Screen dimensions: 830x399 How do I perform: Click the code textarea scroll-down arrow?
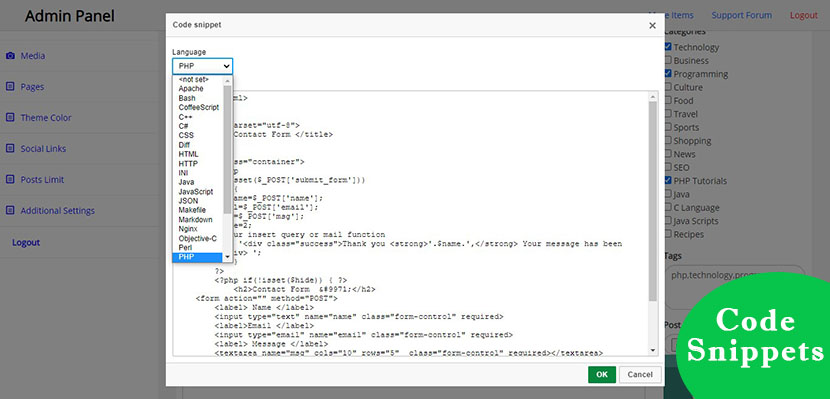tap(653, 350)
